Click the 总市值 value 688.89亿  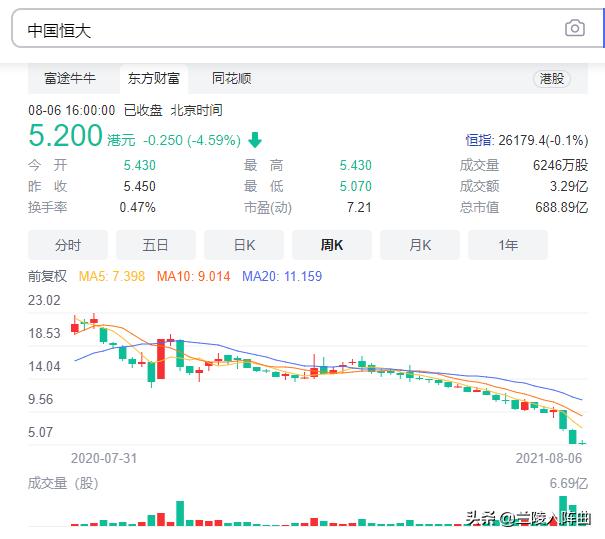coord(561,208)
